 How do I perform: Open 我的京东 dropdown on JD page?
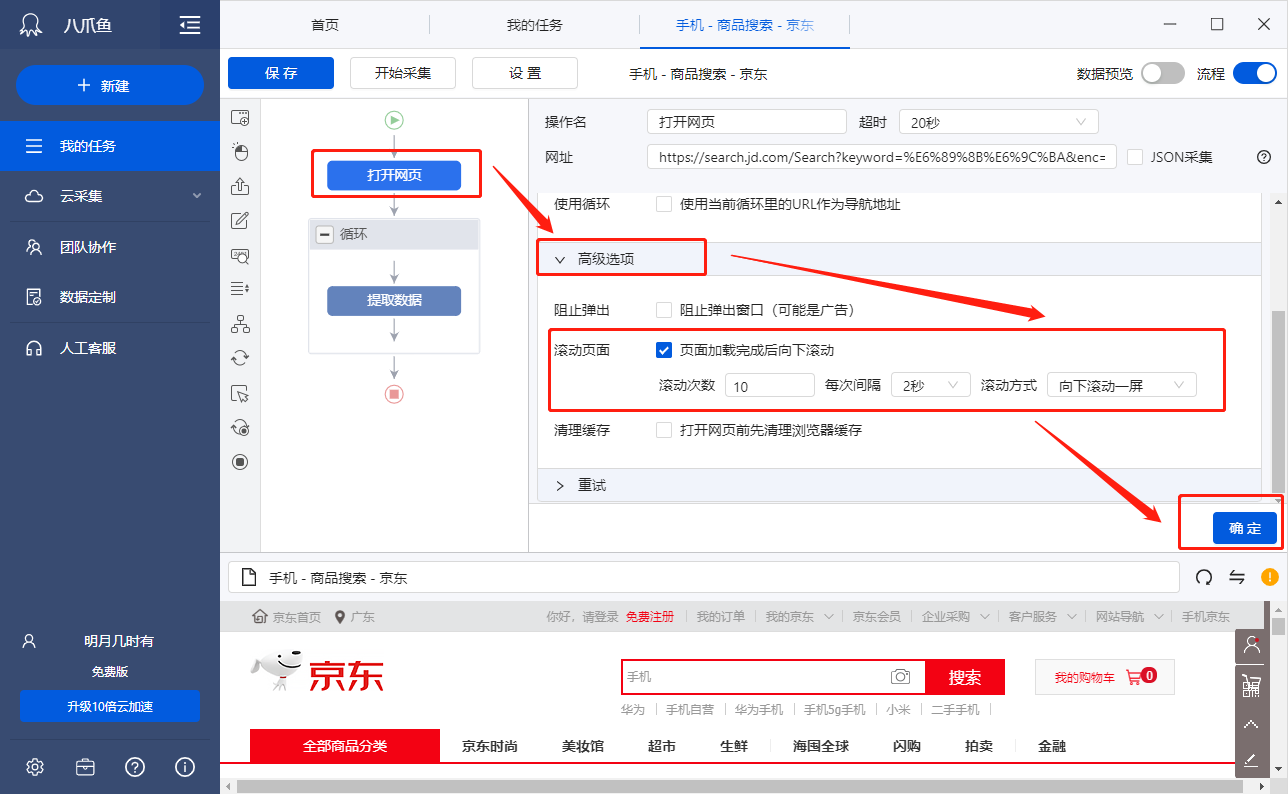[799, 617]
